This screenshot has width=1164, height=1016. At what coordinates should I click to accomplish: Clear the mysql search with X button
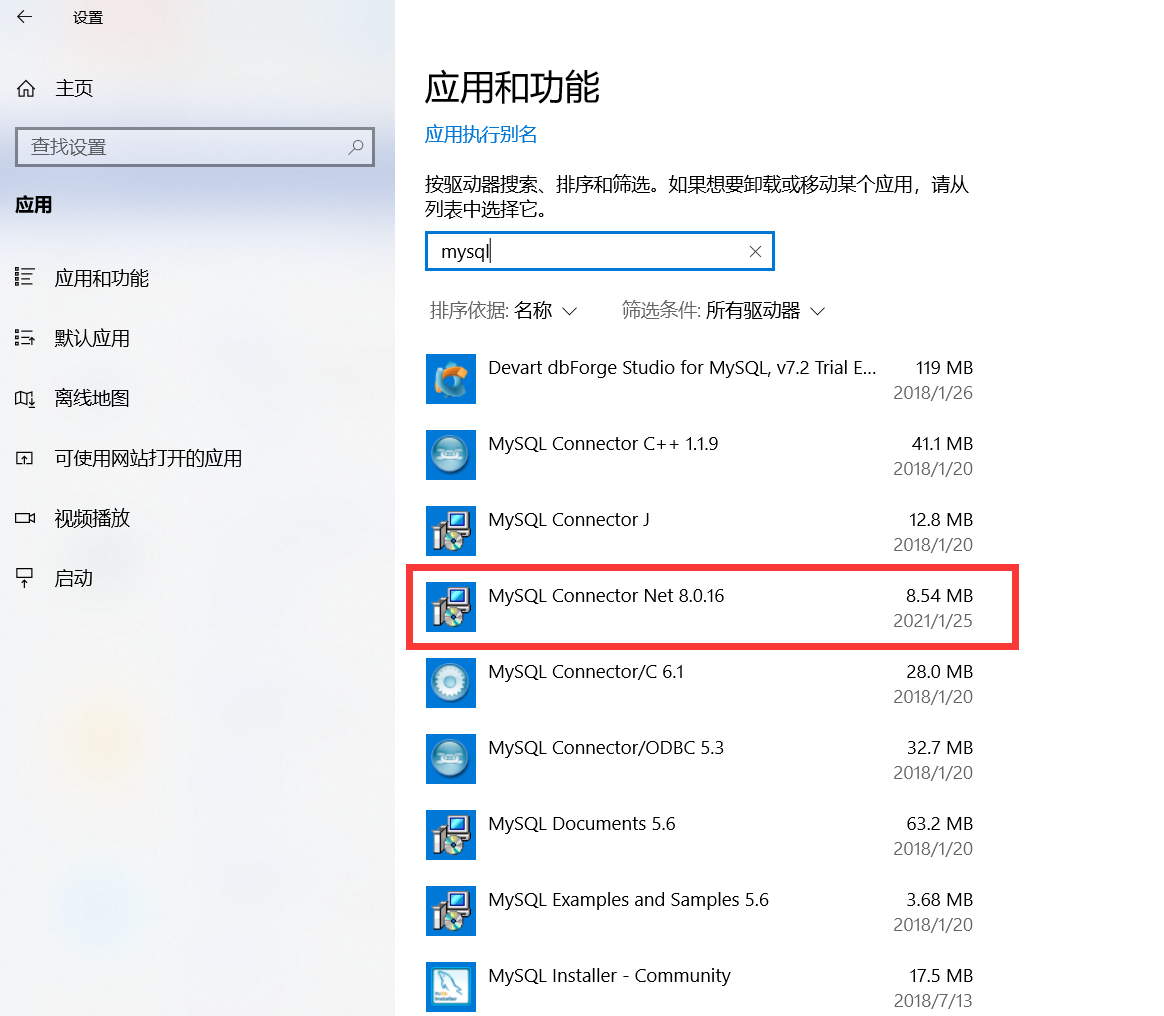point(755,252)
